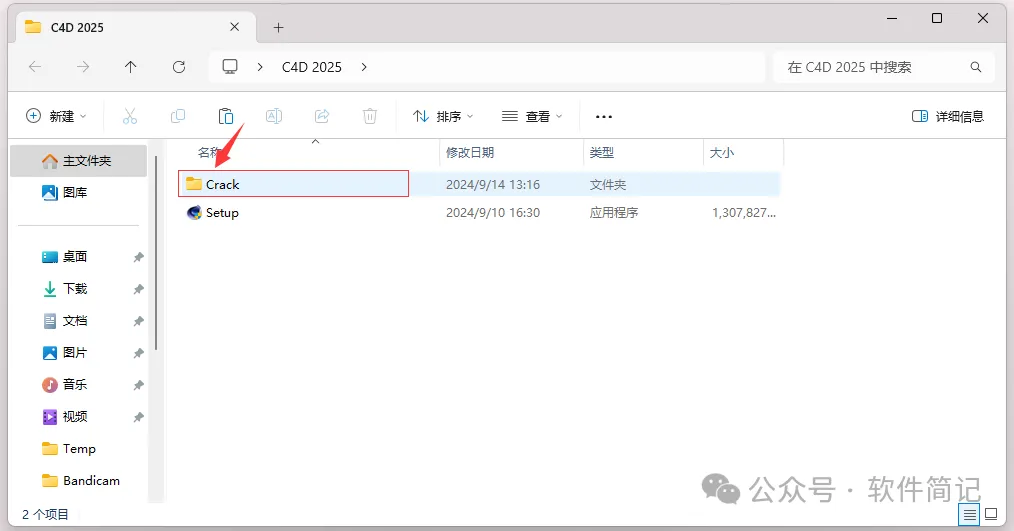Sort by the 大小 column header
This screenshot has width=1014, height=531.
tap(722, 153)
